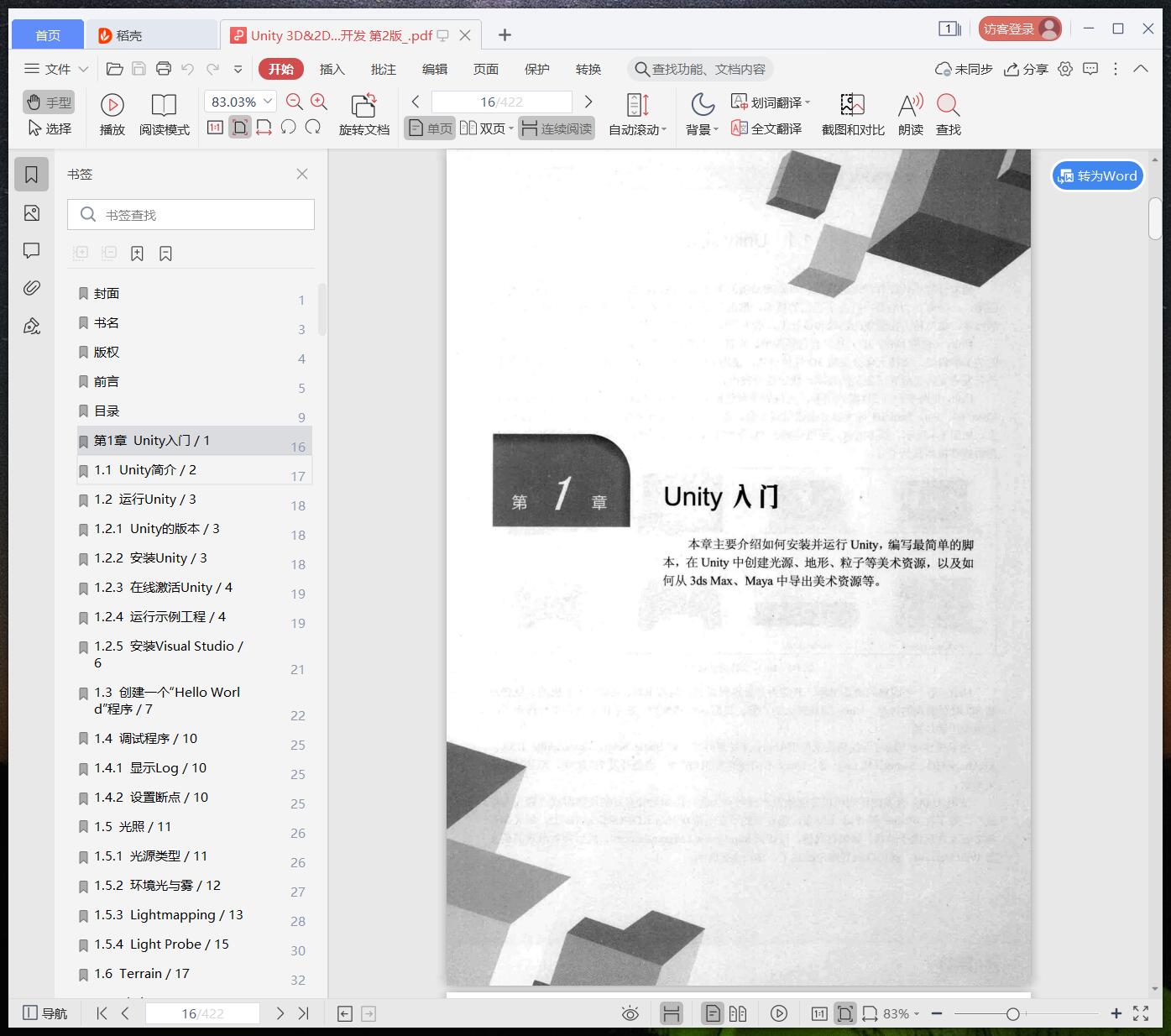Switch to the 页面 tab
This screenshot has width=1171, height=1036.
[x=486, y=69]
